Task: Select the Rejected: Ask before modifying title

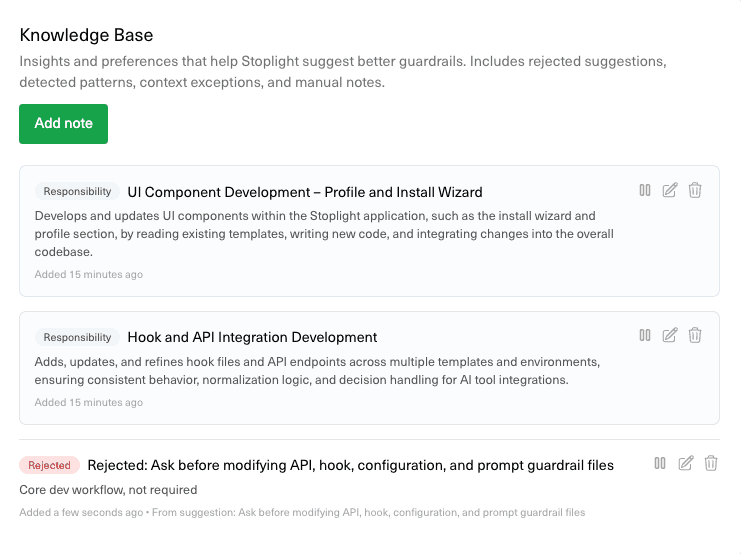Action: pyautogui.click(x=350, y=465)
